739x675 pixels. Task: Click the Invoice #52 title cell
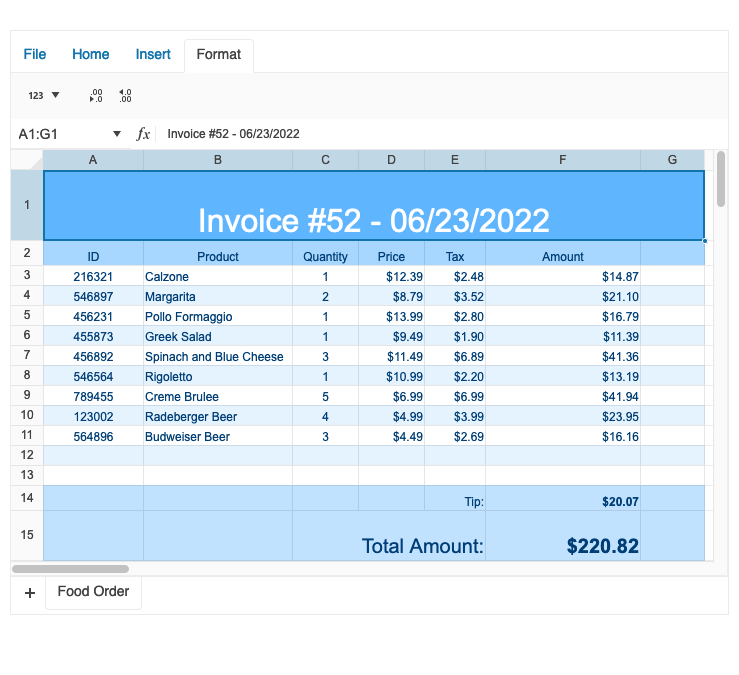(373, 206)
